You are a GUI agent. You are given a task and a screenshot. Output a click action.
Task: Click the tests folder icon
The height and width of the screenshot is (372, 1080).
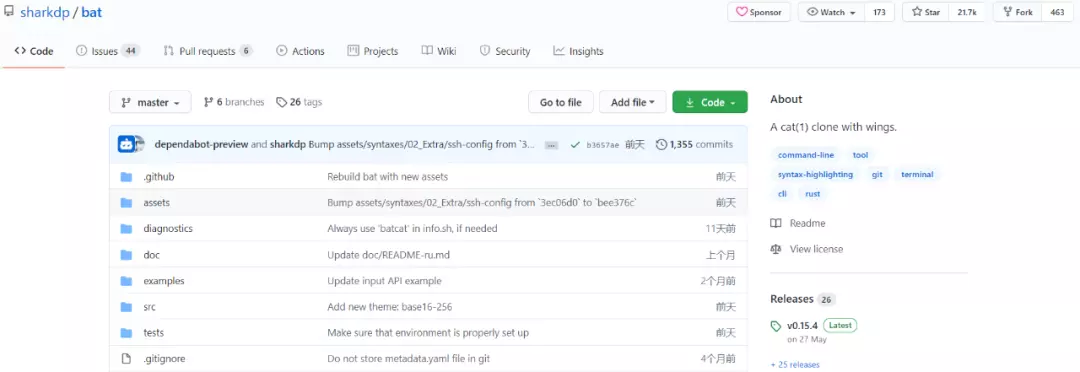126,333
